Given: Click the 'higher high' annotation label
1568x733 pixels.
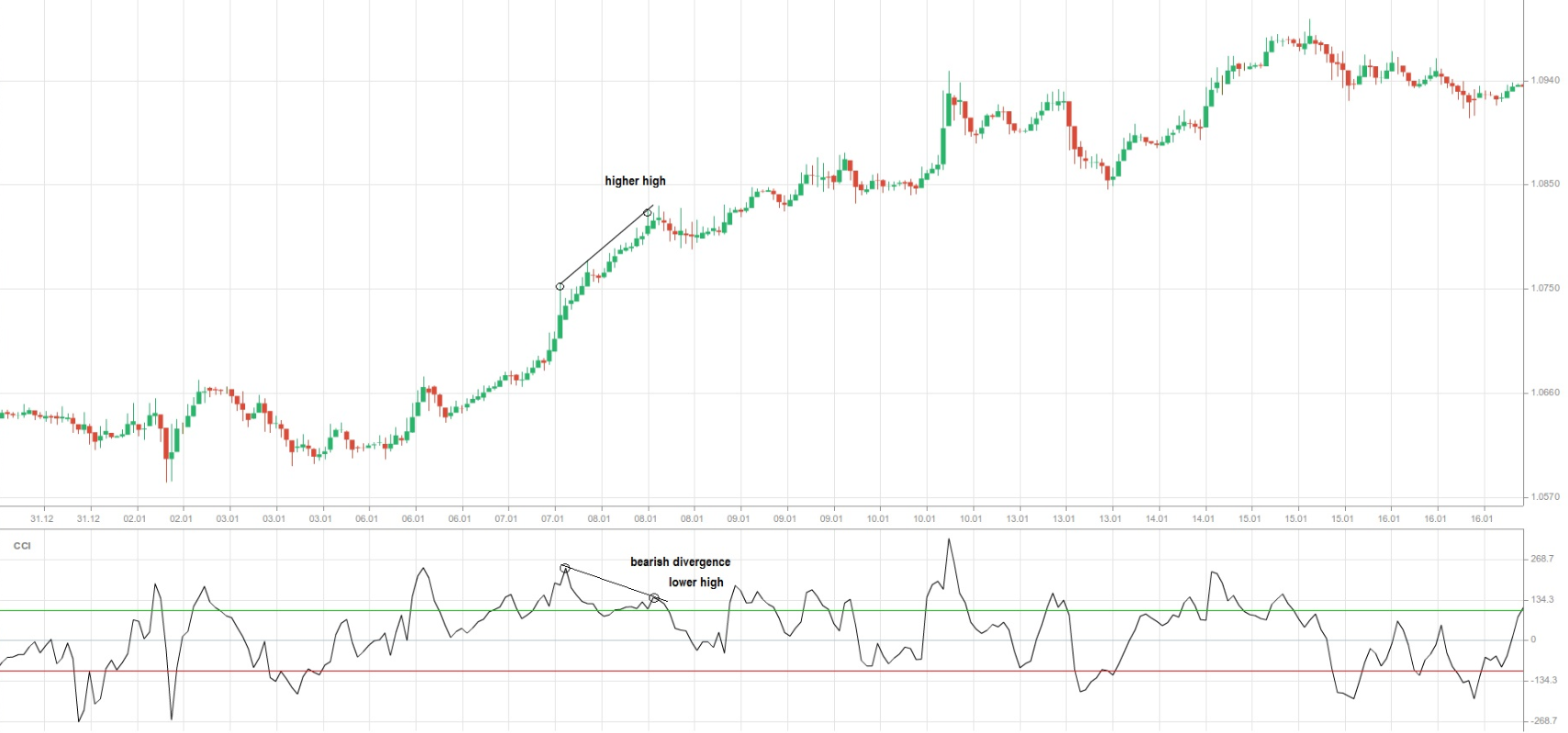Looking at the screenshot, I should (635, 181).
